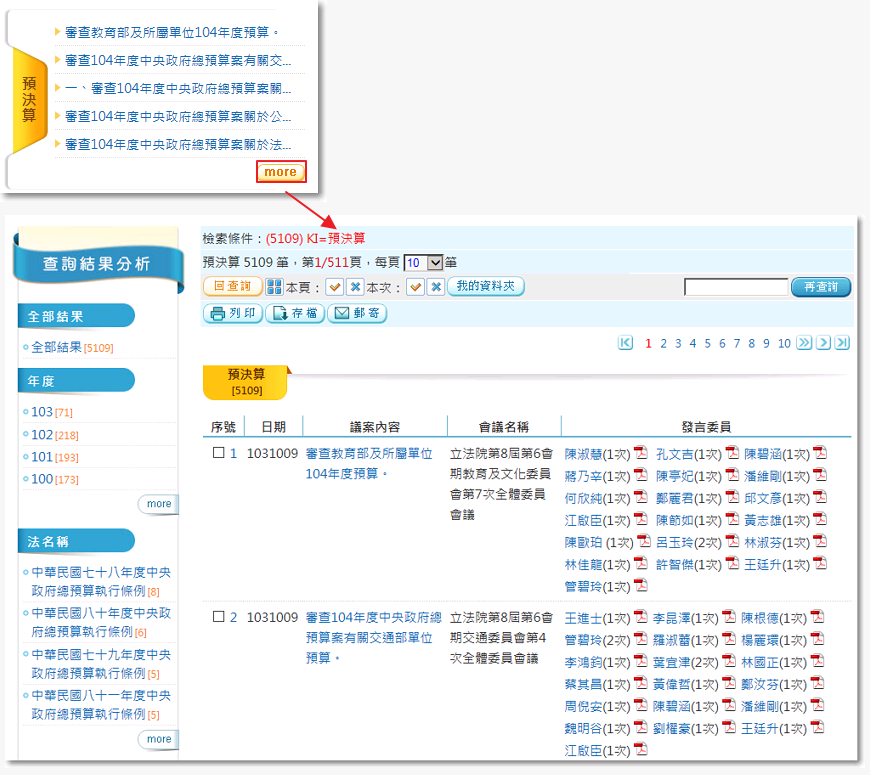Expand more years under 年度
This screenshot has height=775, width=870.
(158, 504)
